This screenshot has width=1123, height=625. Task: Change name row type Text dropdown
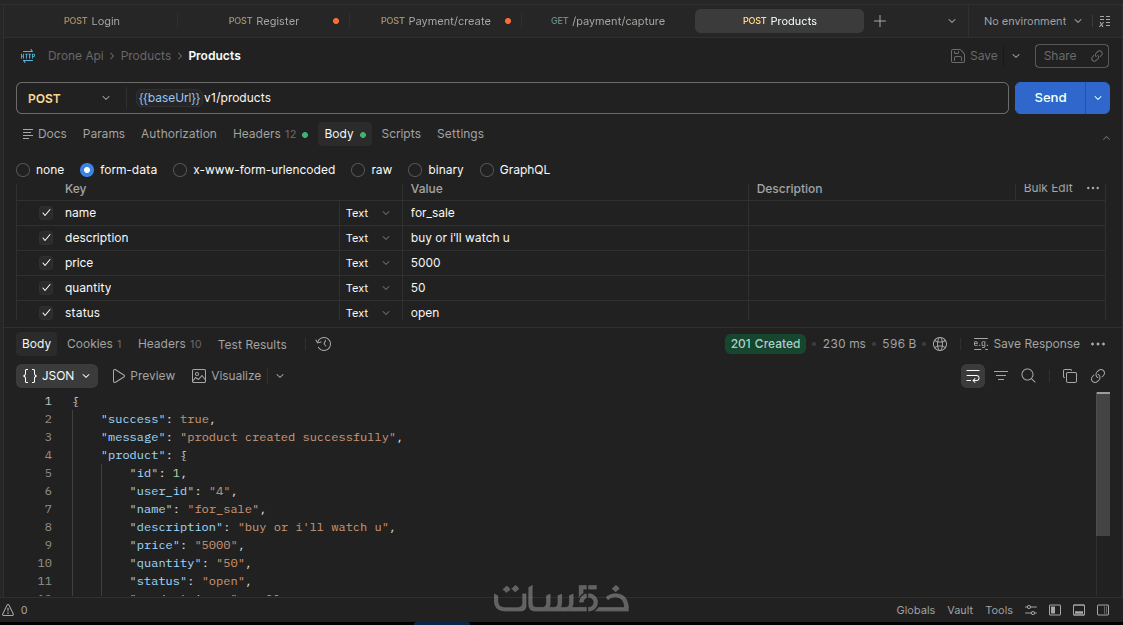(367, 213)
